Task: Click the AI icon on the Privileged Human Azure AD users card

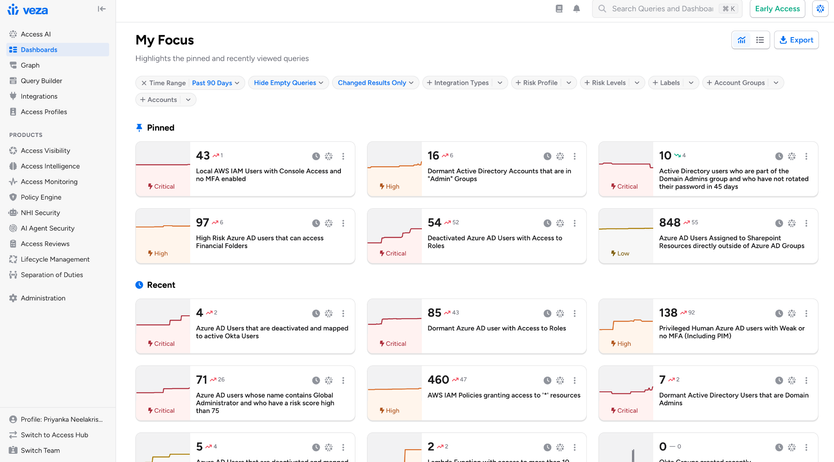Action: click(x=792, y=314)
